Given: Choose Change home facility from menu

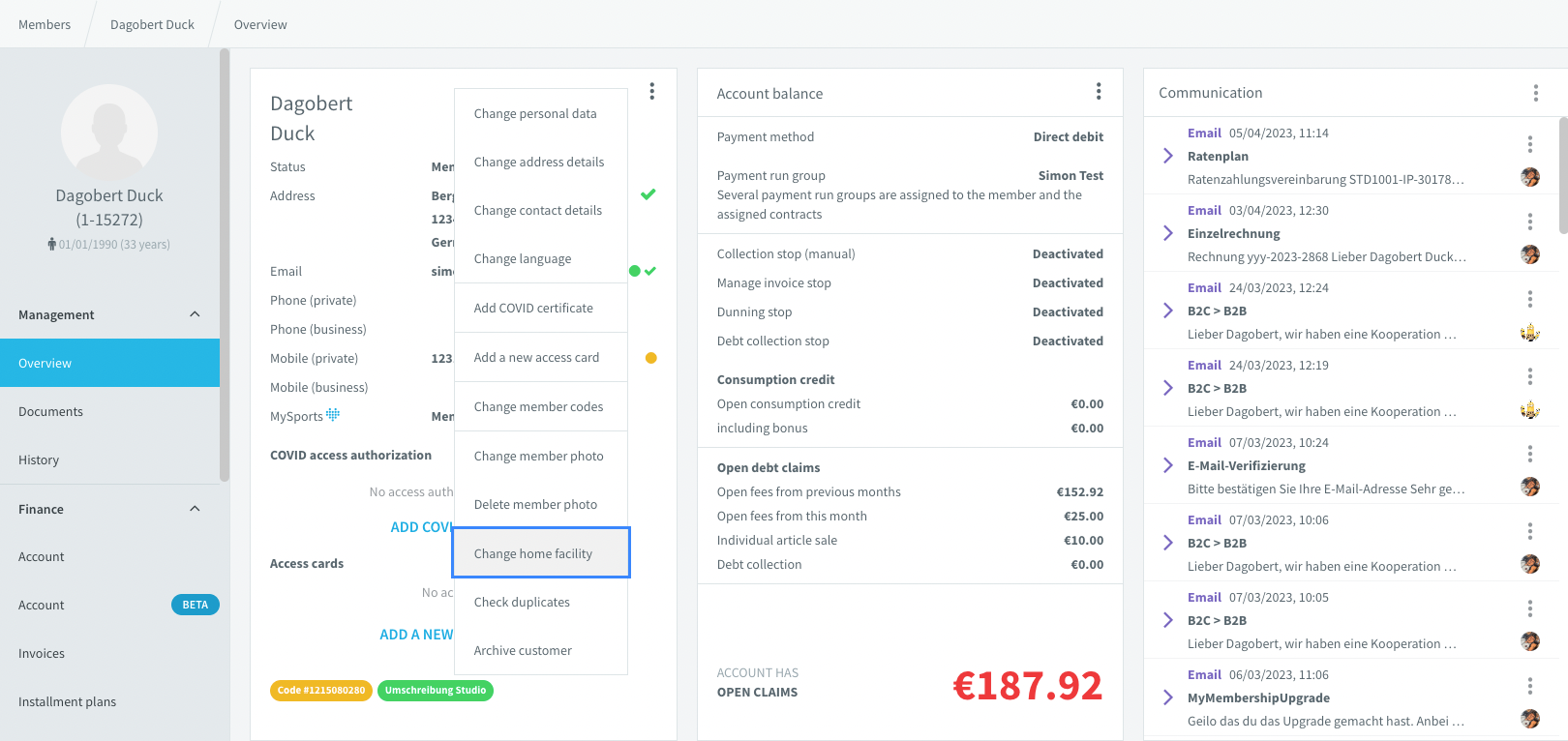Looking at the screenshot, I should tap(541, 553).
